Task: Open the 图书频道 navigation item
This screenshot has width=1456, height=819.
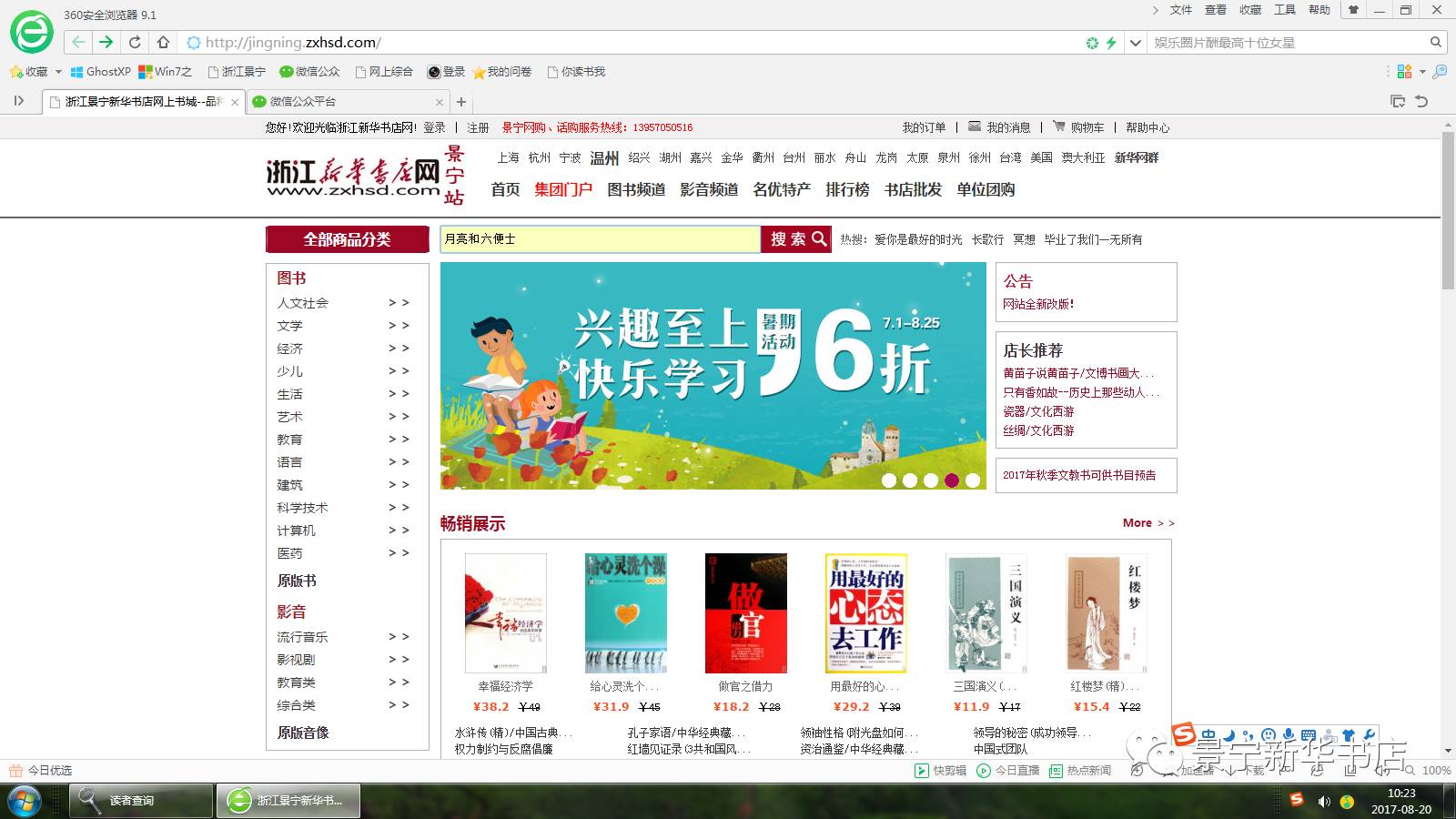Action: (636, 189)
